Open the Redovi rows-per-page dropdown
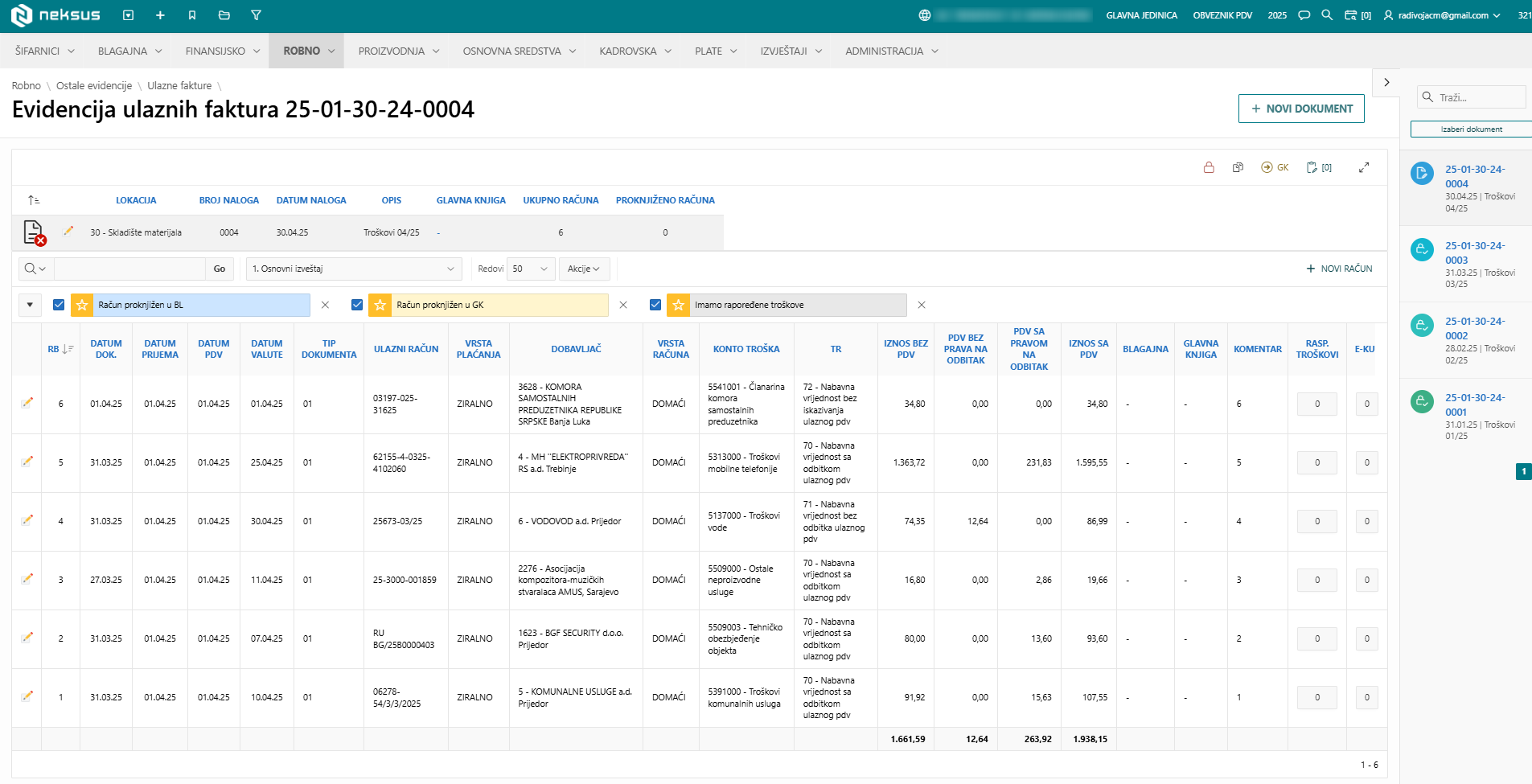The width and height of the screenshot is (1532, 784). [531, 269]
